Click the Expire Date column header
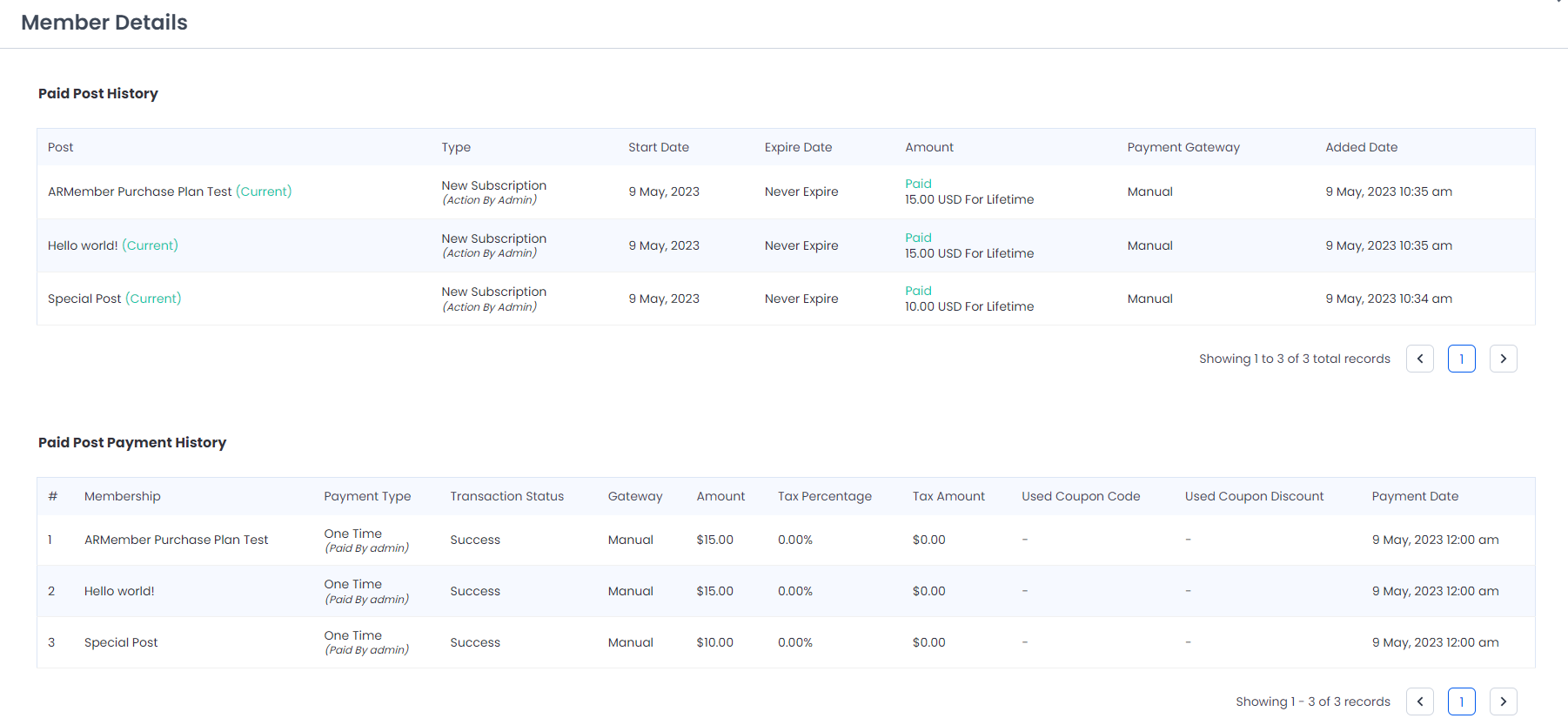This screenshot has height=725, width=1568. point(798,147)
